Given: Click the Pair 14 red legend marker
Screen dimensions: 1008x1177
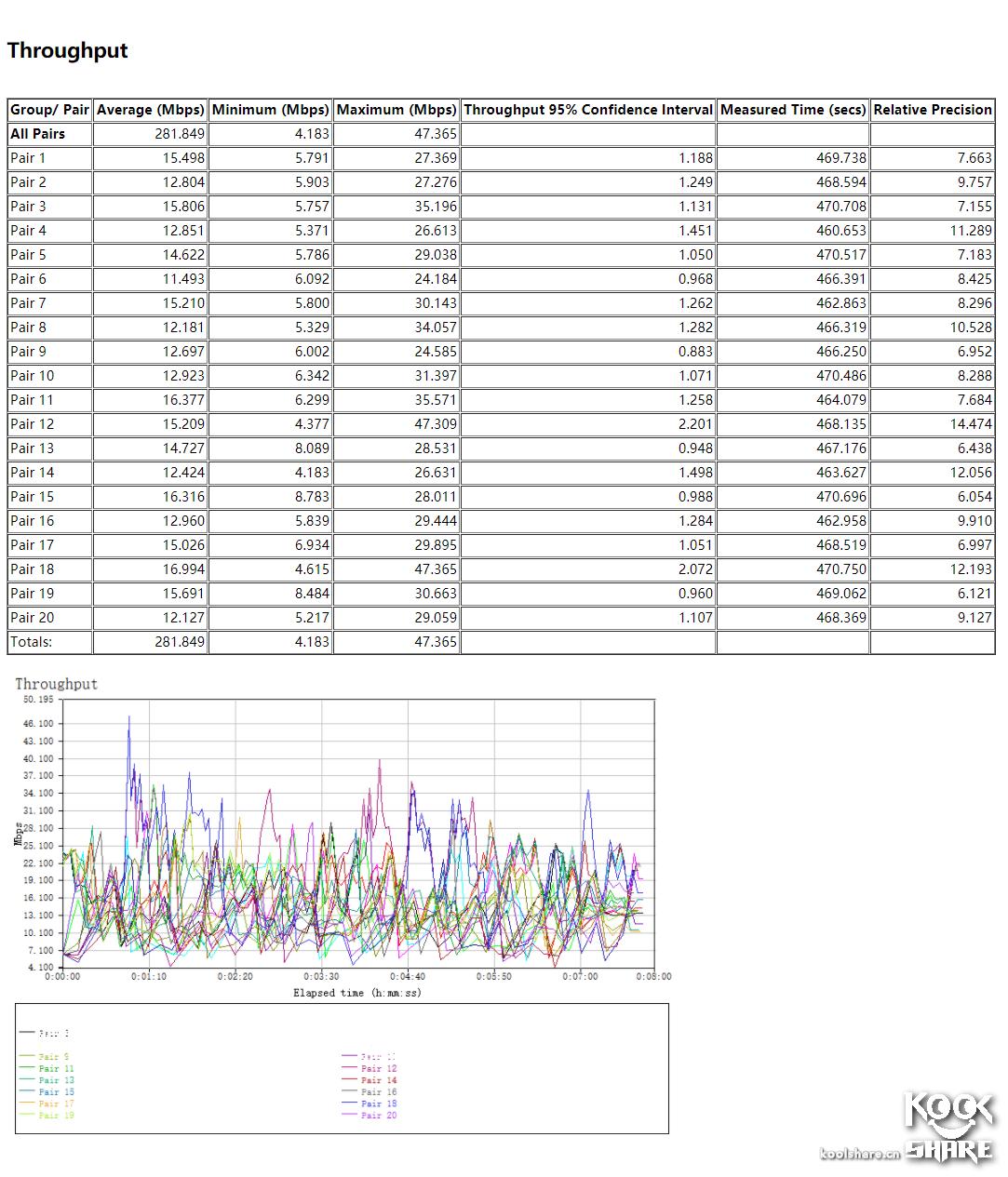Looking at the screenshot, I should pyautogui.click(x=348, y=1080).
